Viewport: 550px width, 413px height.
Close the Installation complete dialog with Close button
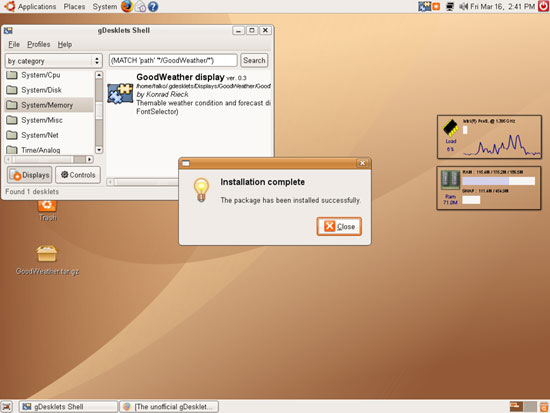coord(339,226)
